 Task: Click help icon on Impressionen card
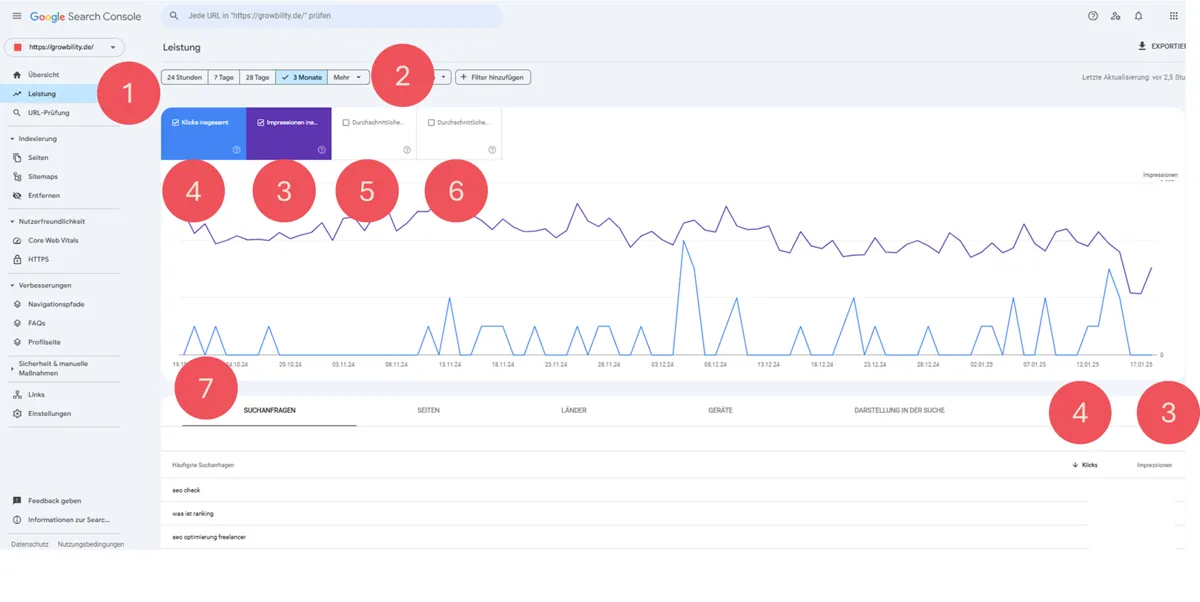322,150
